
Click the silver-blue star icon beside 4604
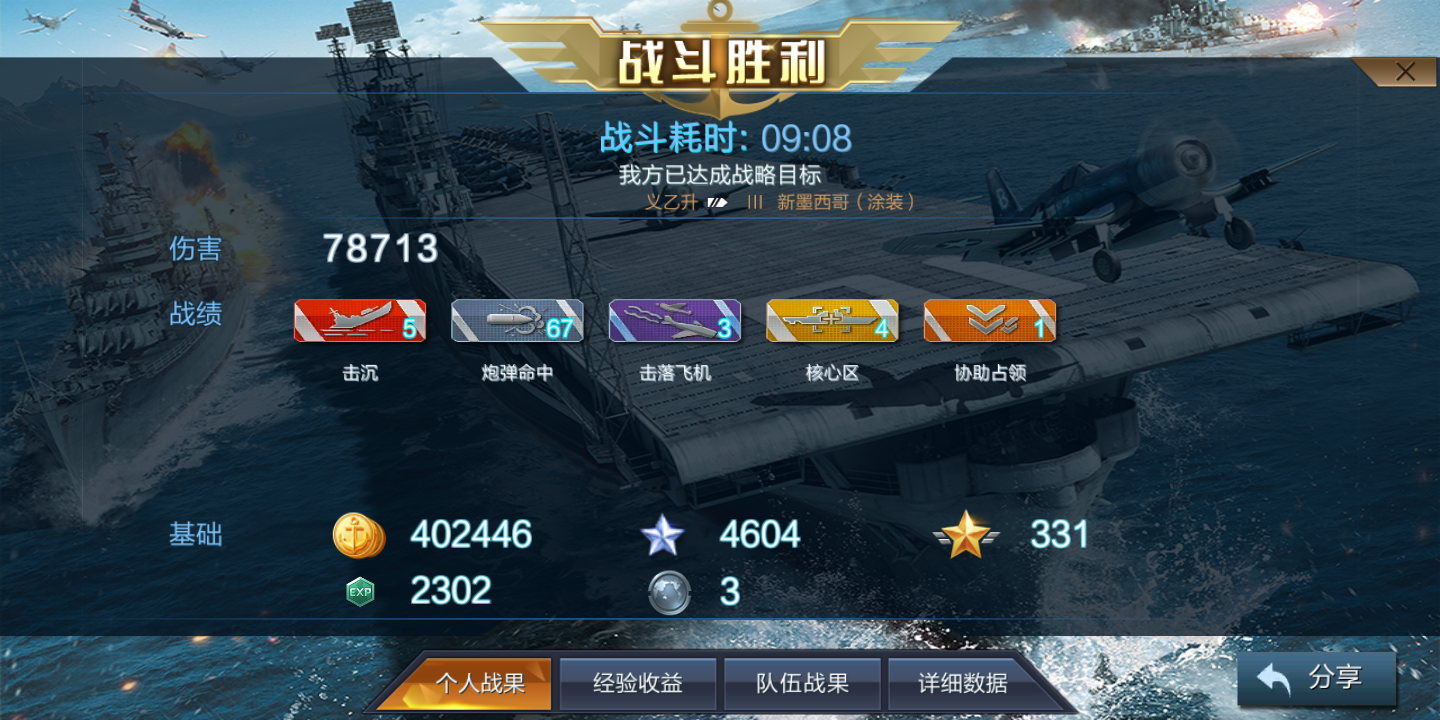coord(662,536)
